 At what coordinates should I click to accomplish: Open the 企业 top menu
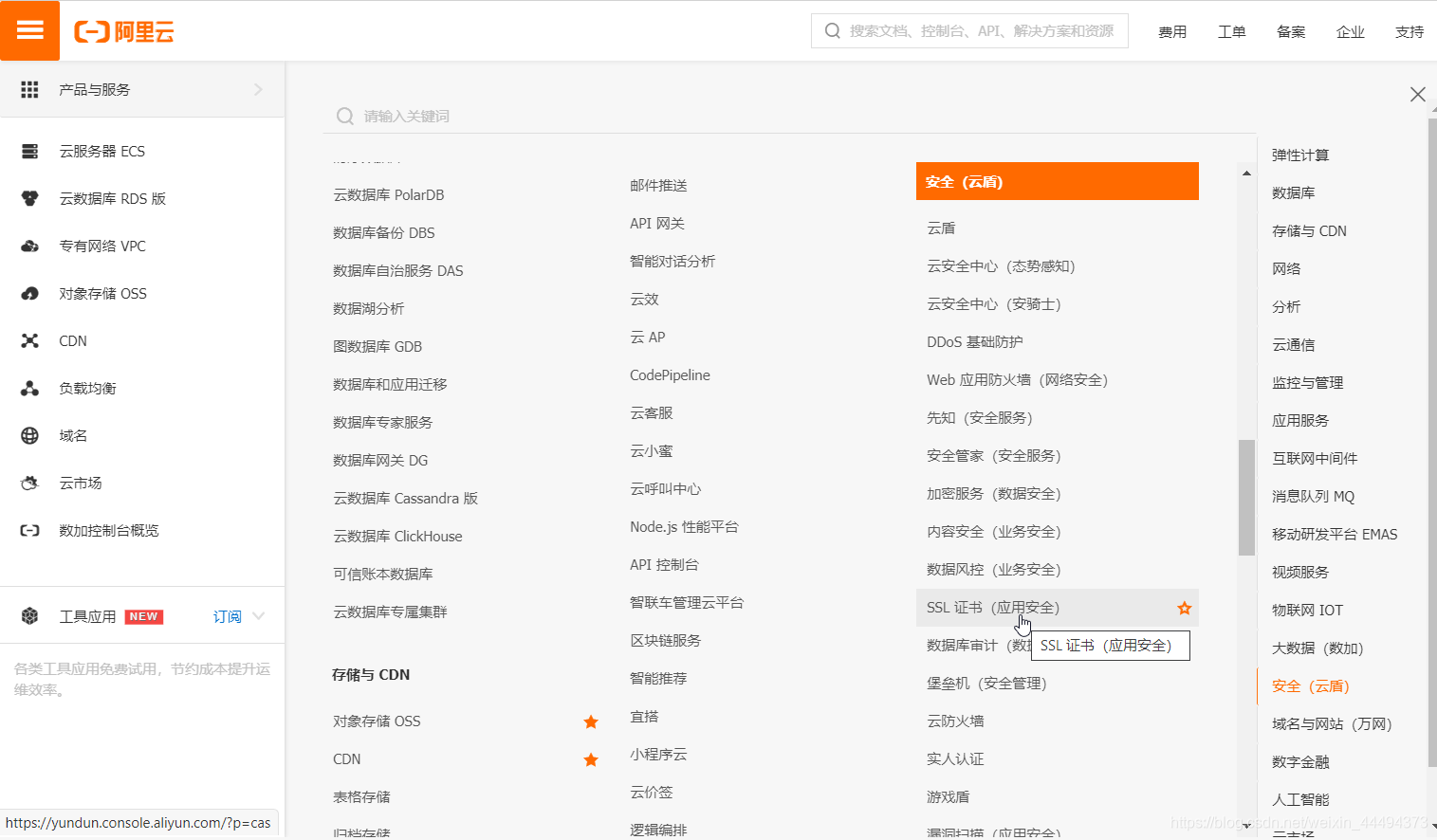[x=1351, y=32]
